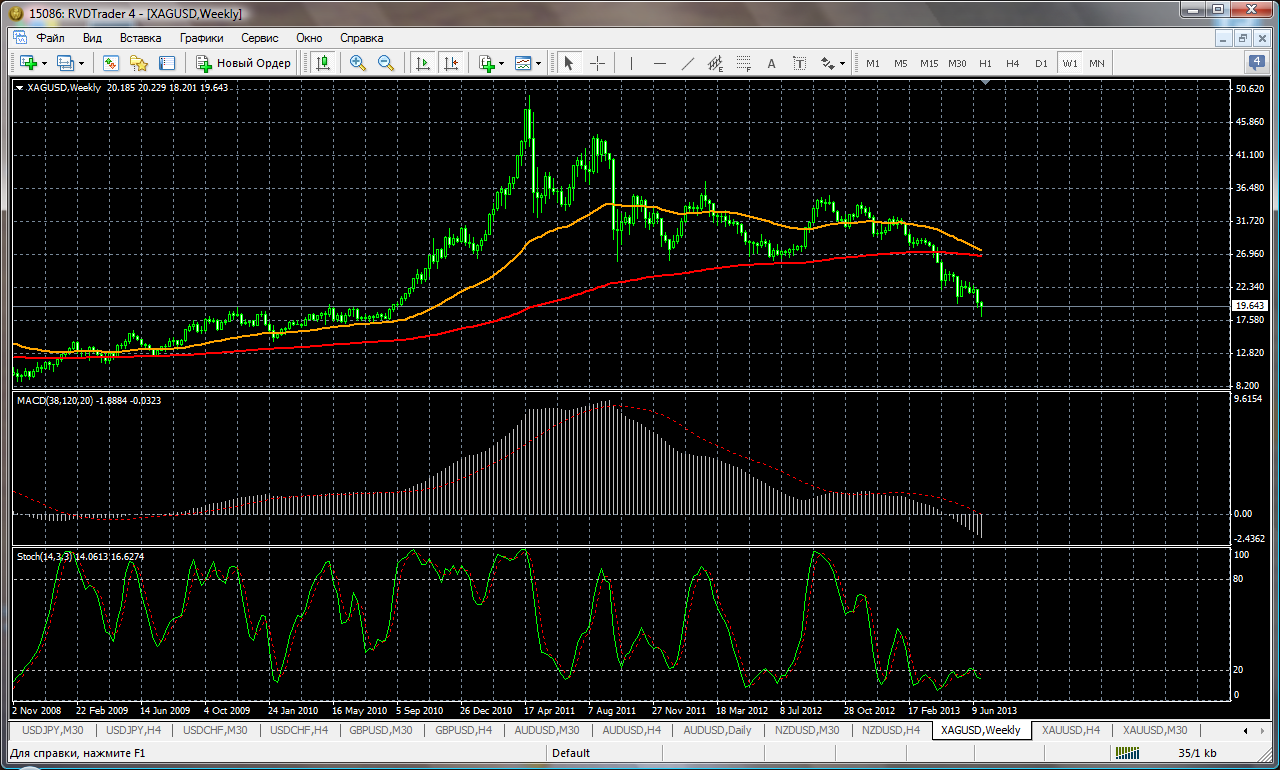Image resolution: width=1280 pixels, height=770 pixels.
Task: Open the Market Watch panel icon
Action: pos(111,63)
